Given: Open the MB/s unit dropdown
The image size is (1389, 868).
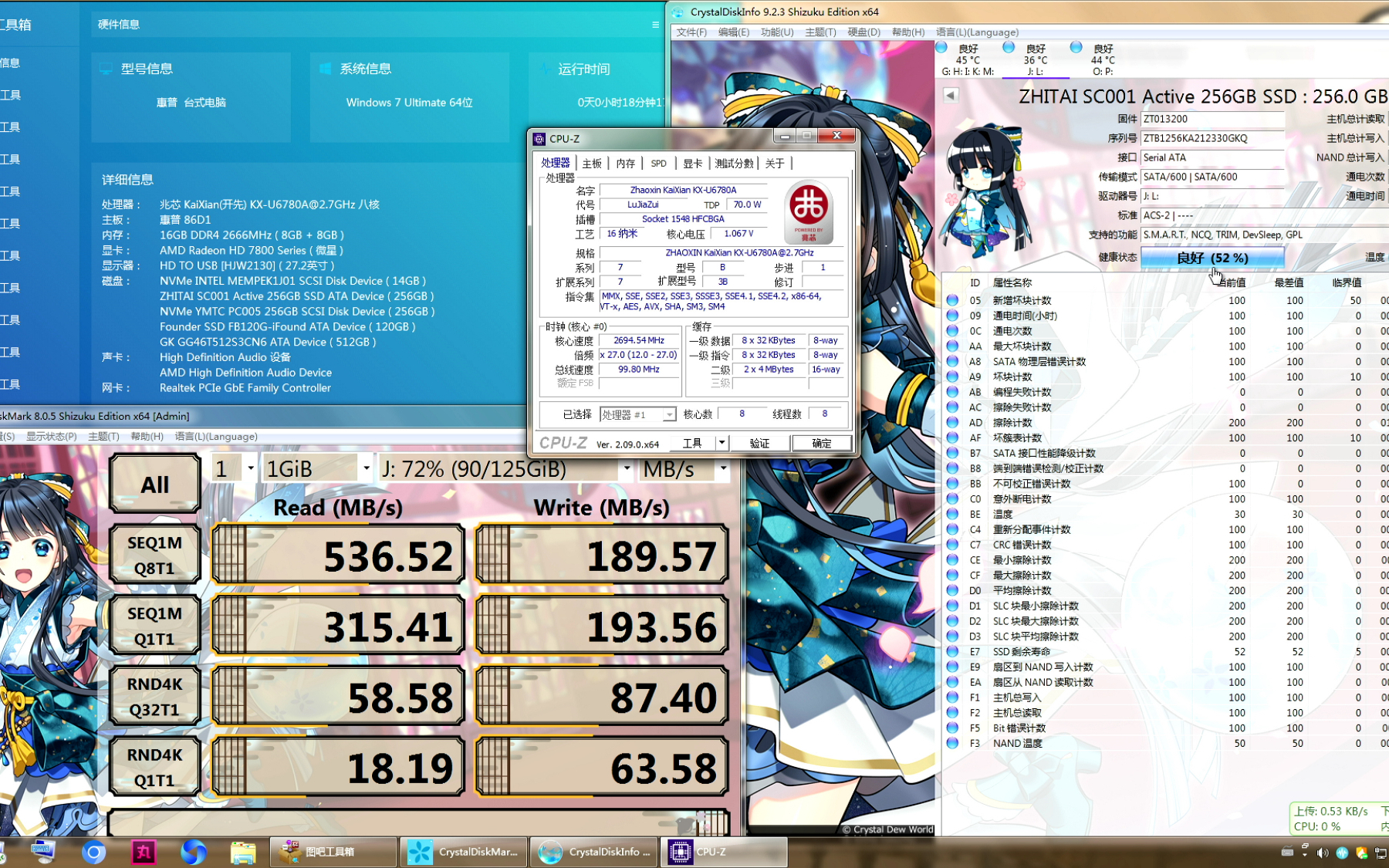Looking at the screenshot, I should click(x=722, y=468).
